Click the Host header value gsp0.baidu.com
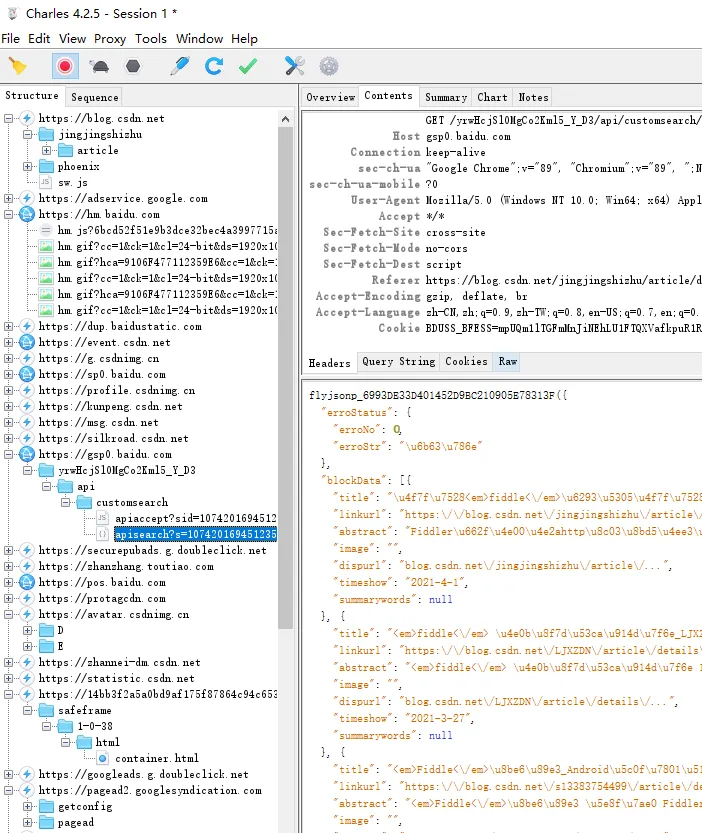The image size is (702, 833). (468, 137)
